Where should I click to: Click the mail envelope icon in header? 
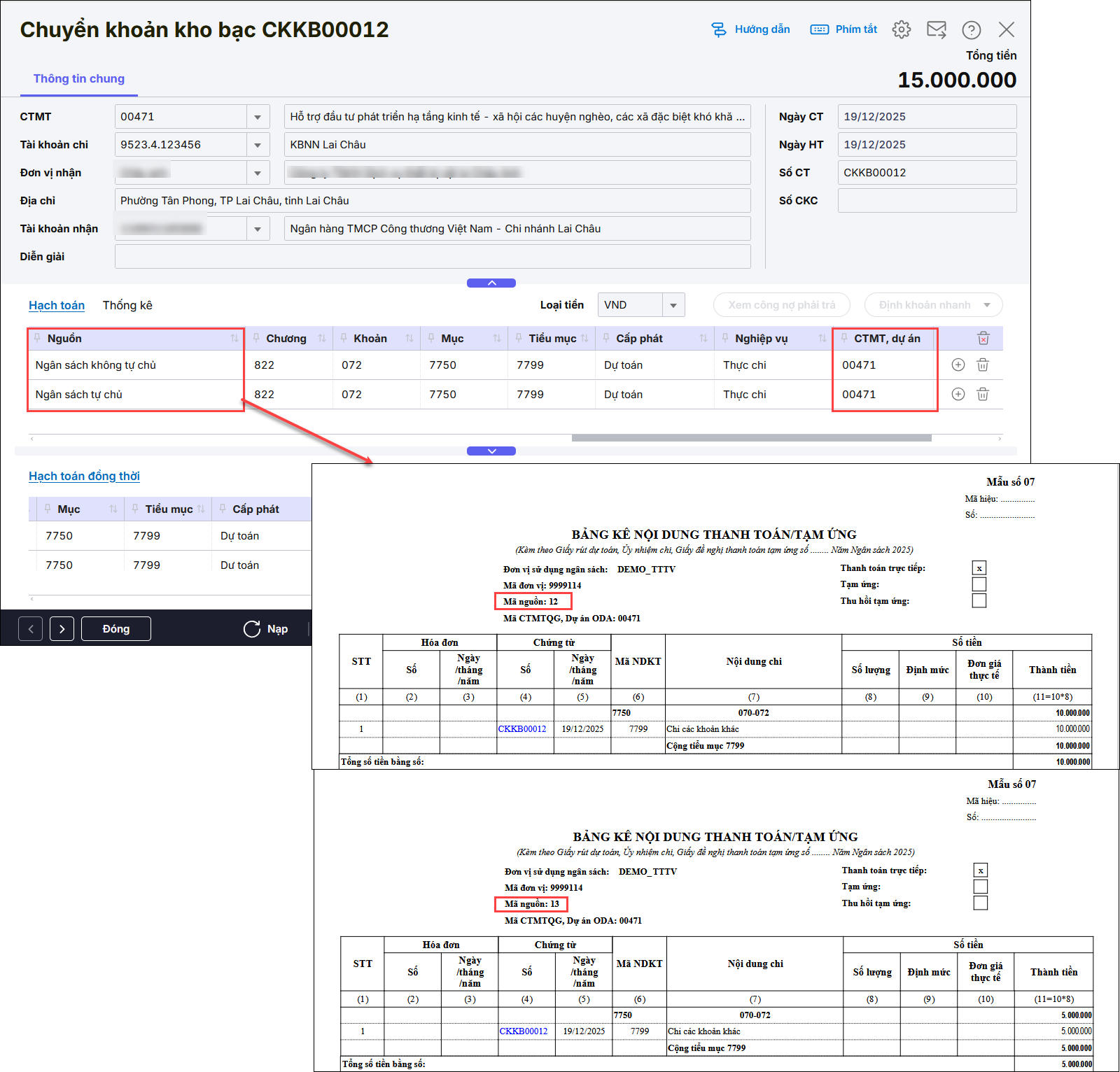click(x=936, y=29)
